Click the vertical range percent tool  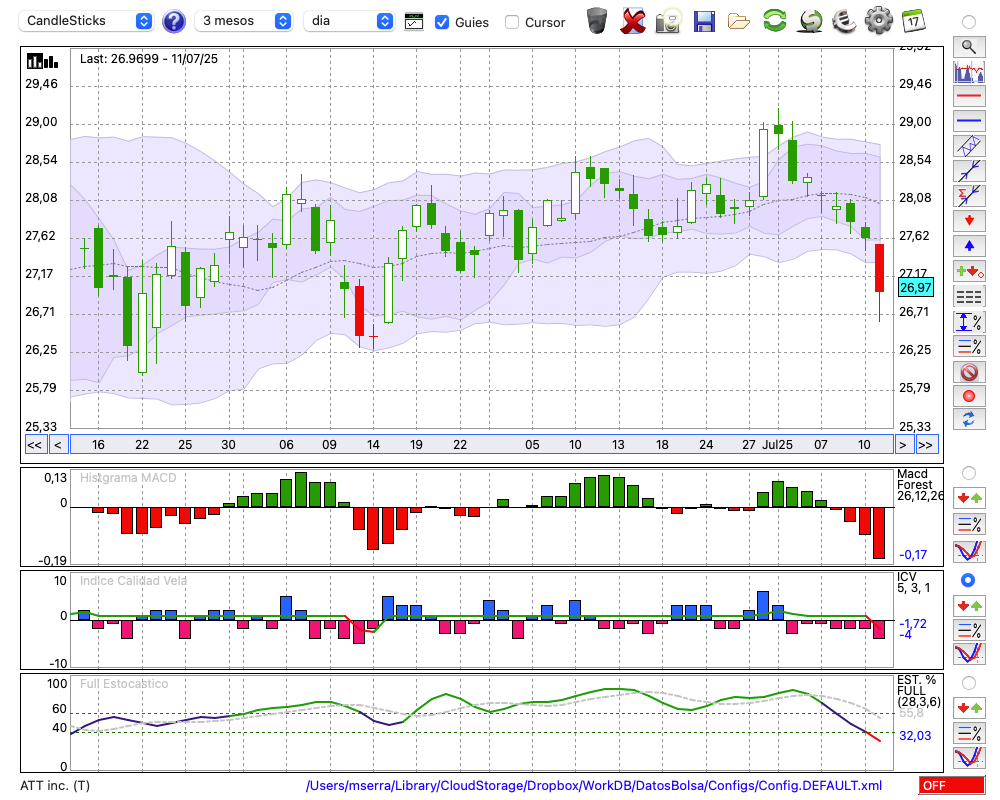click(x=969, y=322)
